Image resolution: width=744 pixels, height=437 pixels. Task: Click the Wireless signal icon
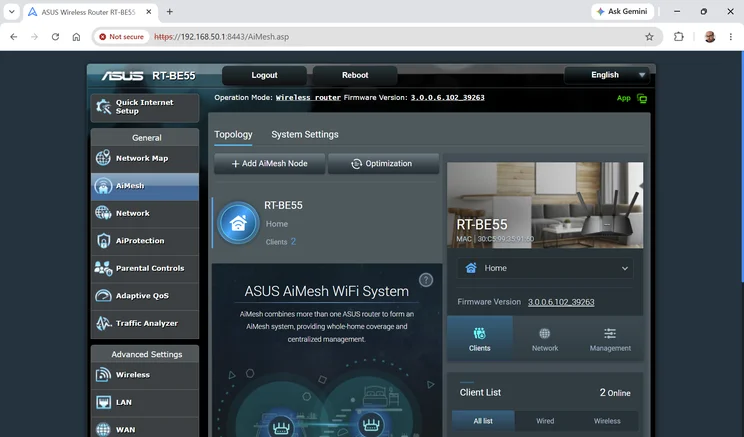coord(103,374)
